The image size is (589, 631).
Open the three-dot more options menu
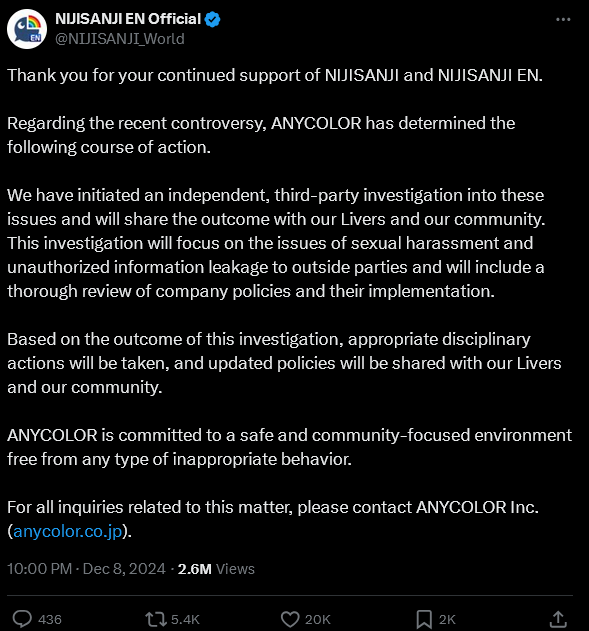pyautogui.click(x=563, y=19)
